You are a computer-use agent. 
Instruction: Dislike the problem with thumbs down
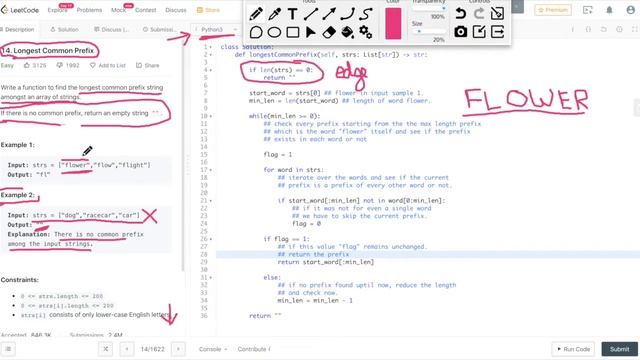pos(68,65)
